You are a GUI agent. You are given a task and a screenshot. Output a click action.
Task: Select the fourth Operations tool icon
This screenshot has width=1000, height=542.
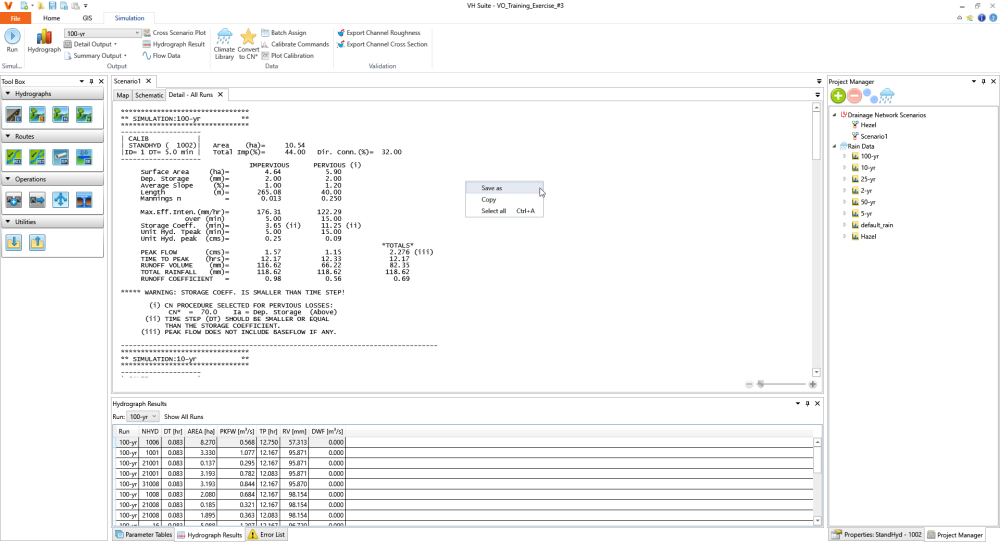click(84, 200)
